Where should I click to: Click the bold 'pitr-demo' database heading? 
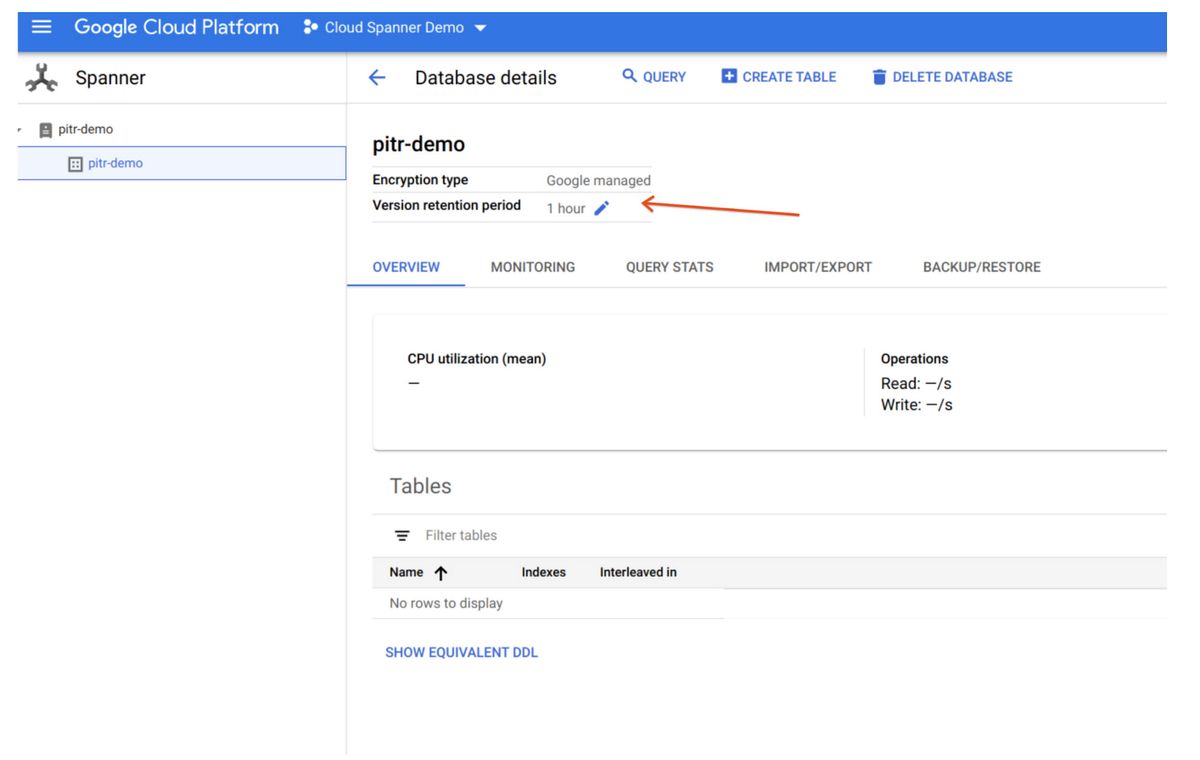pyautogui.click(x=419, y=145)
